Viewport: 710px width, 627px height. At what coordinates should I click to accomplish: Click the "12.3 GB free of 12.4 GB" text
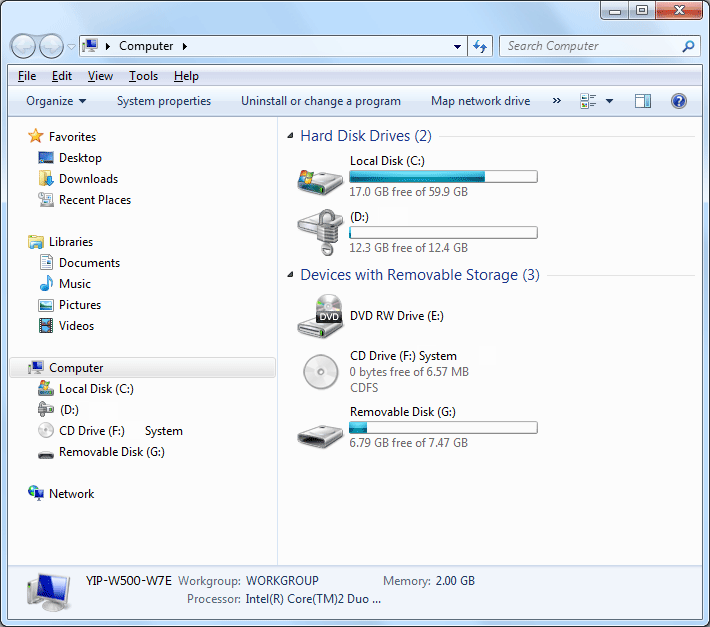(x=408, y=248)
